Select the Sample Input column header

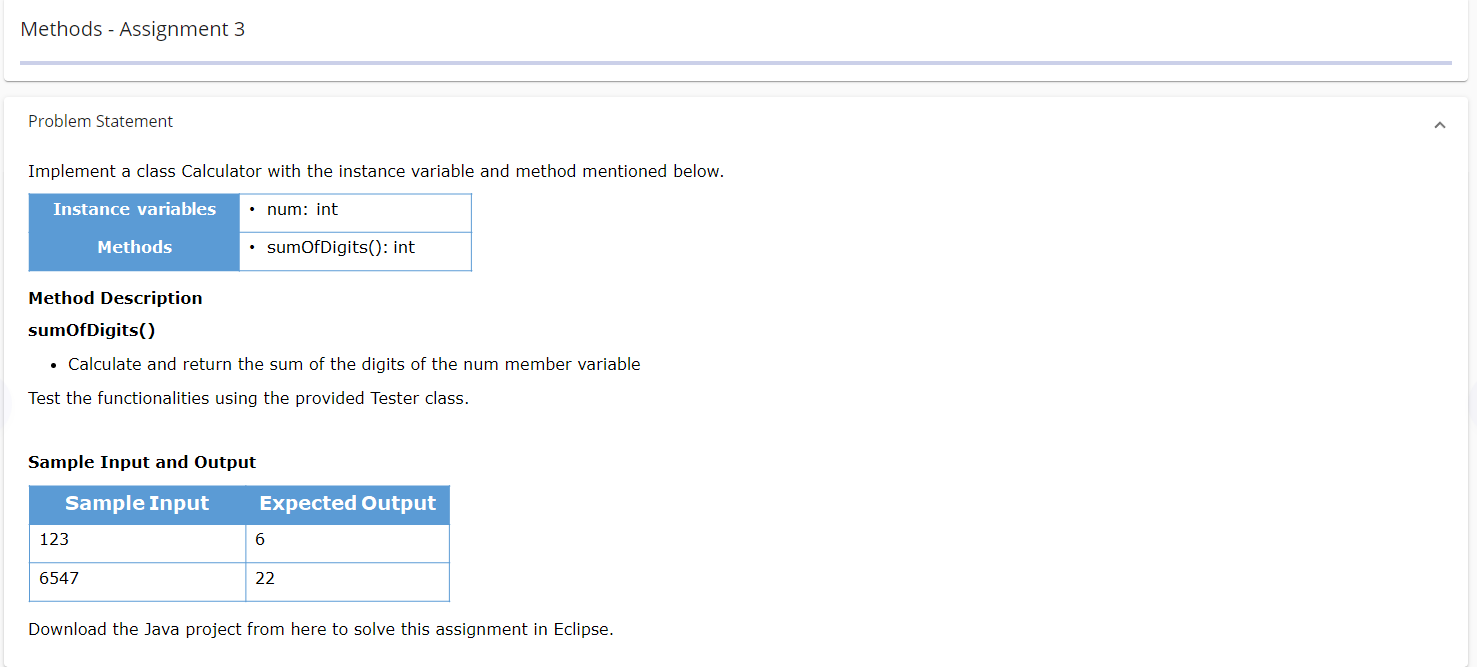coord(137,503)
